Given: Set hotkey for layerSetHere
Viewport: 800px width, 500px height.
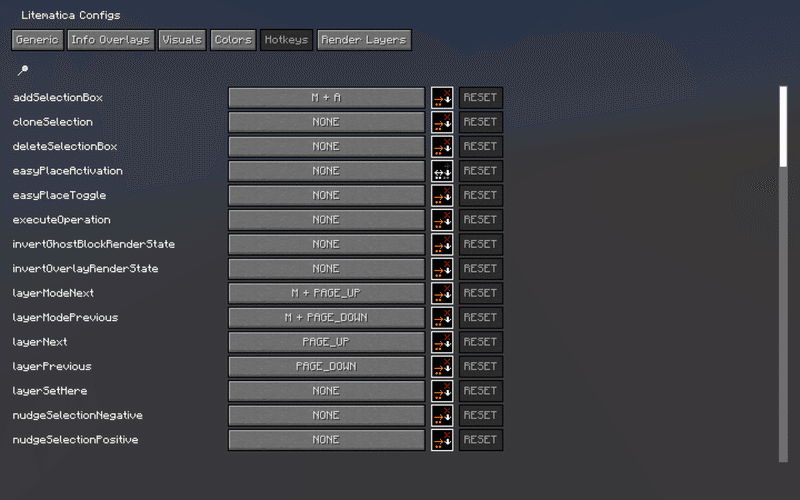Looking at the screenshot, I should click(x=326, y=391).
